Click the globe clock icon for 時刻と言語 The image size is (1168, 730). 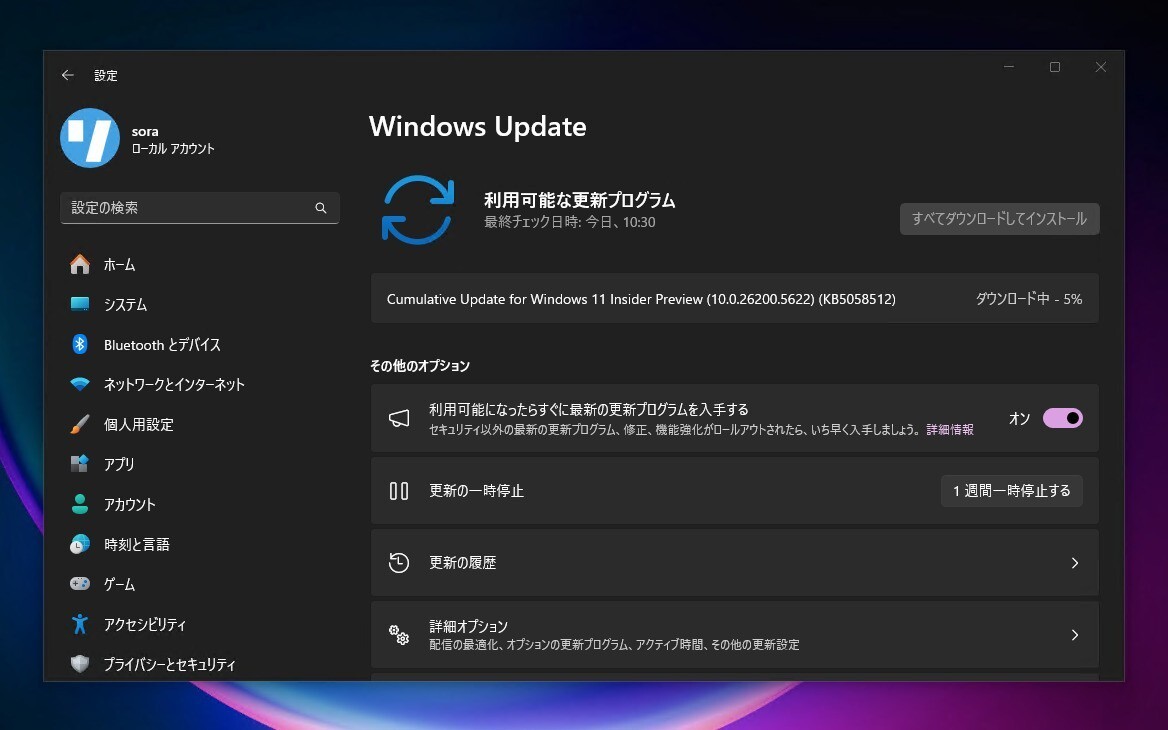pyautogui.click(x=80, y=545)
